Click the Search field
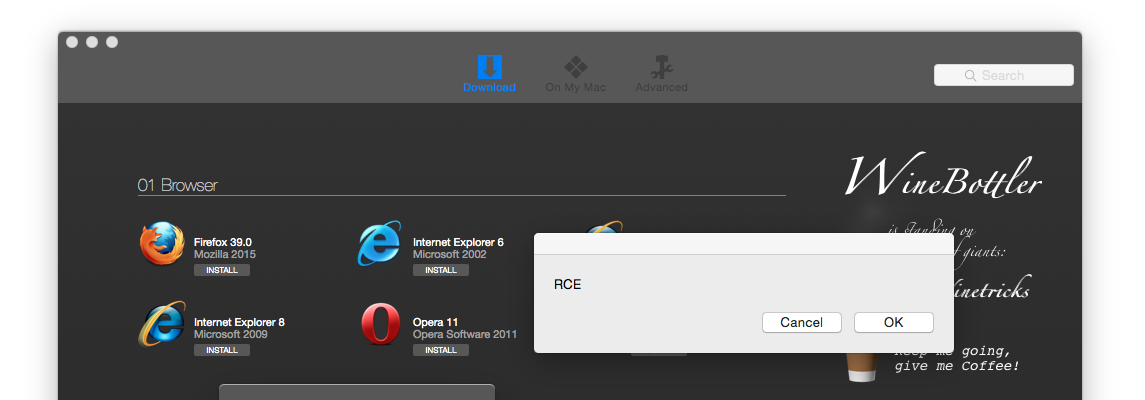1145x400 pixels. (x=1003, y=75)
